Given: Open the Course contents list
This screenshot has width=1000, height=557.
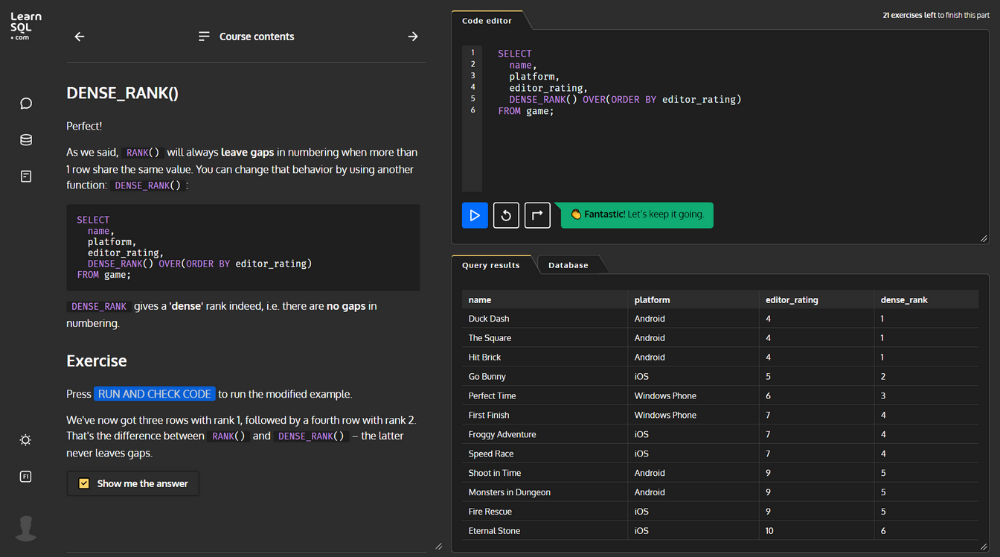Looking at the screenshot, I should point(247,37).
